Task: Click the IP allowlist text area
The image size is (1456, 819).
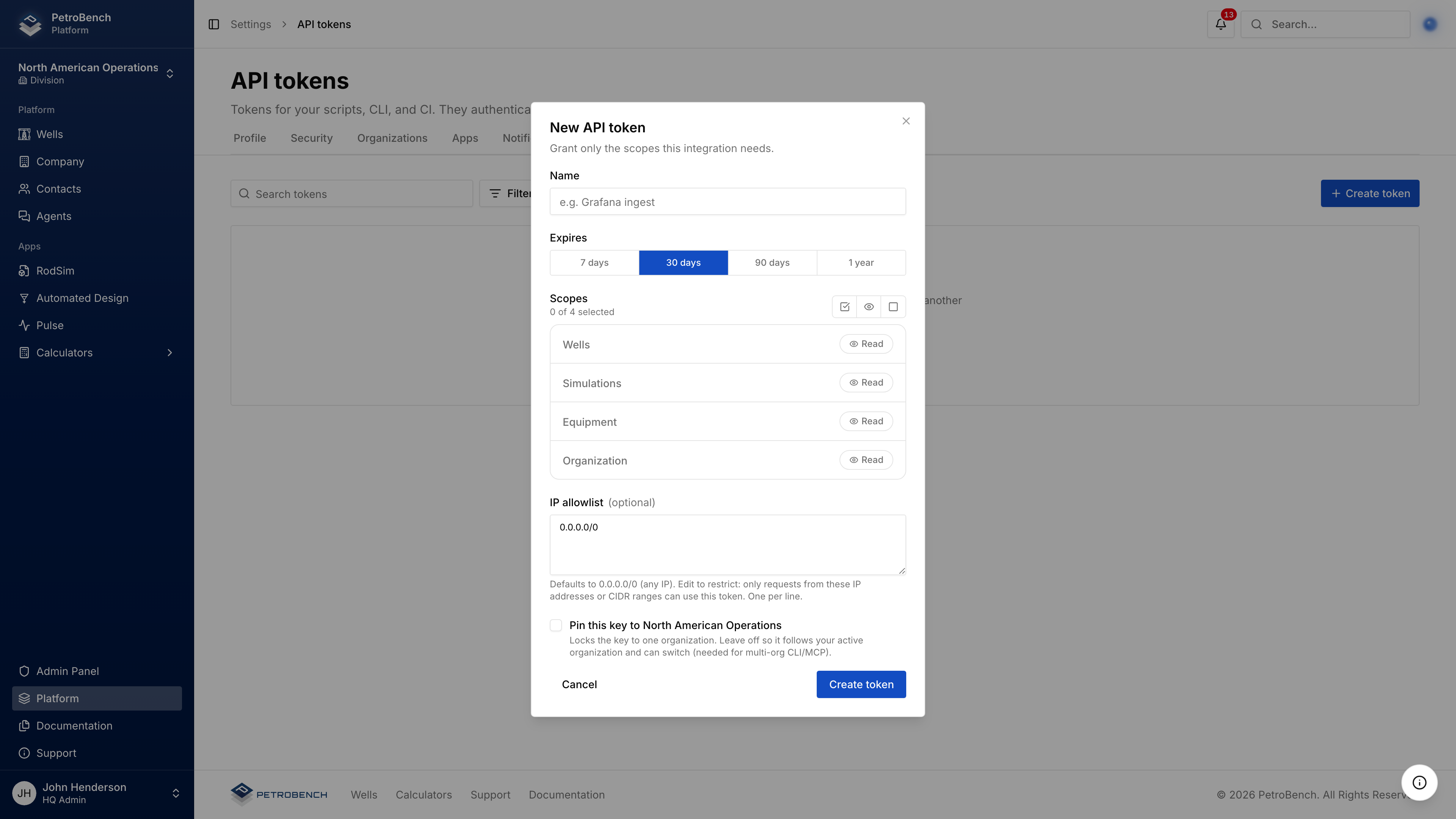Action: 728,545
